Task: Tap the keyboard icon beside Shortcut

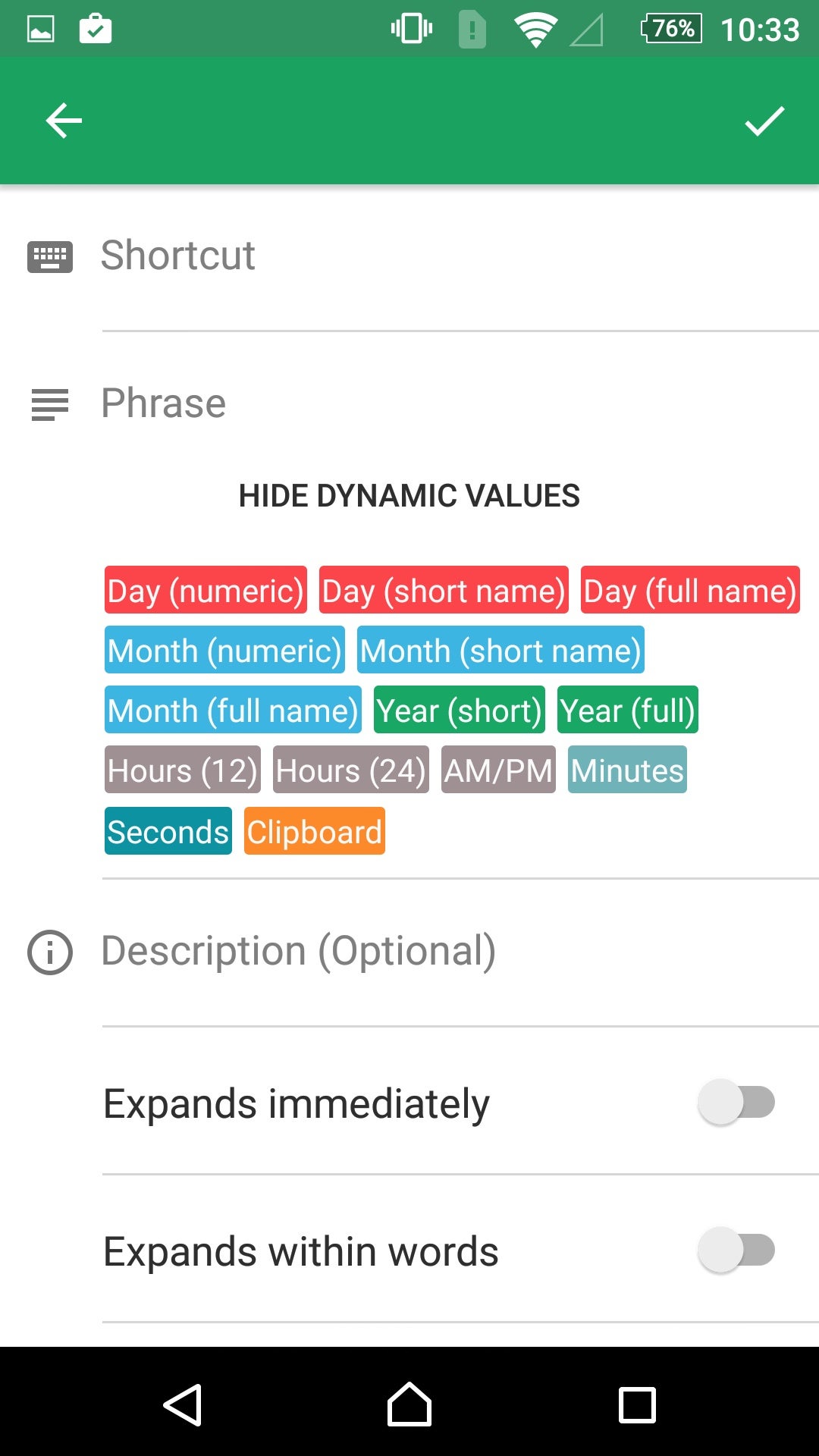Action: tap(50, 257)
